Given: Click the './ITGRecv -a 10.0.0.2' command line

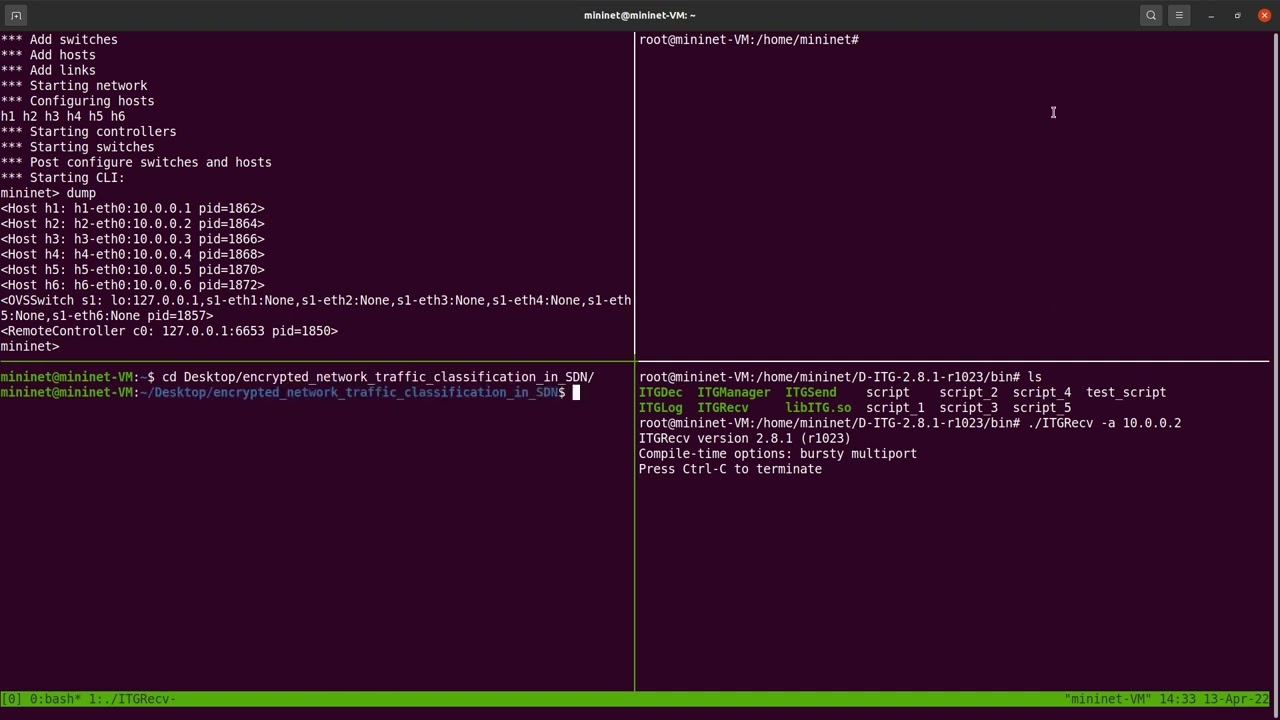Looking at the screenshot, I should 1104,423.
